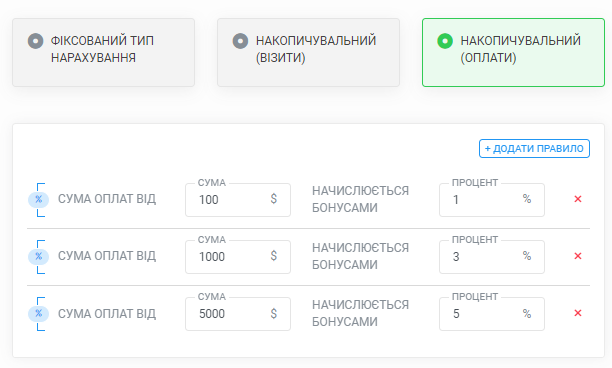612x368 pixels.
Task: Edit the Сума field containing 5000
Action: [x=238, y=314]
